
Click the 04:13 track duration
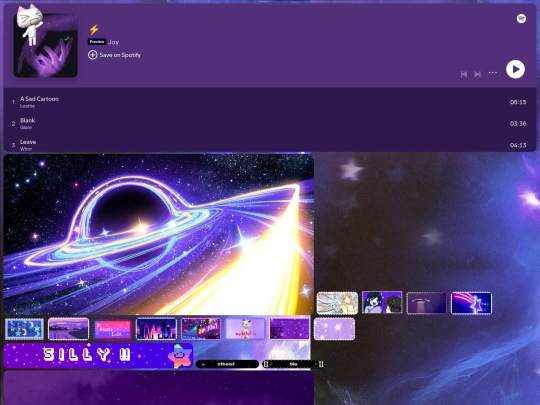coord(518,145)
